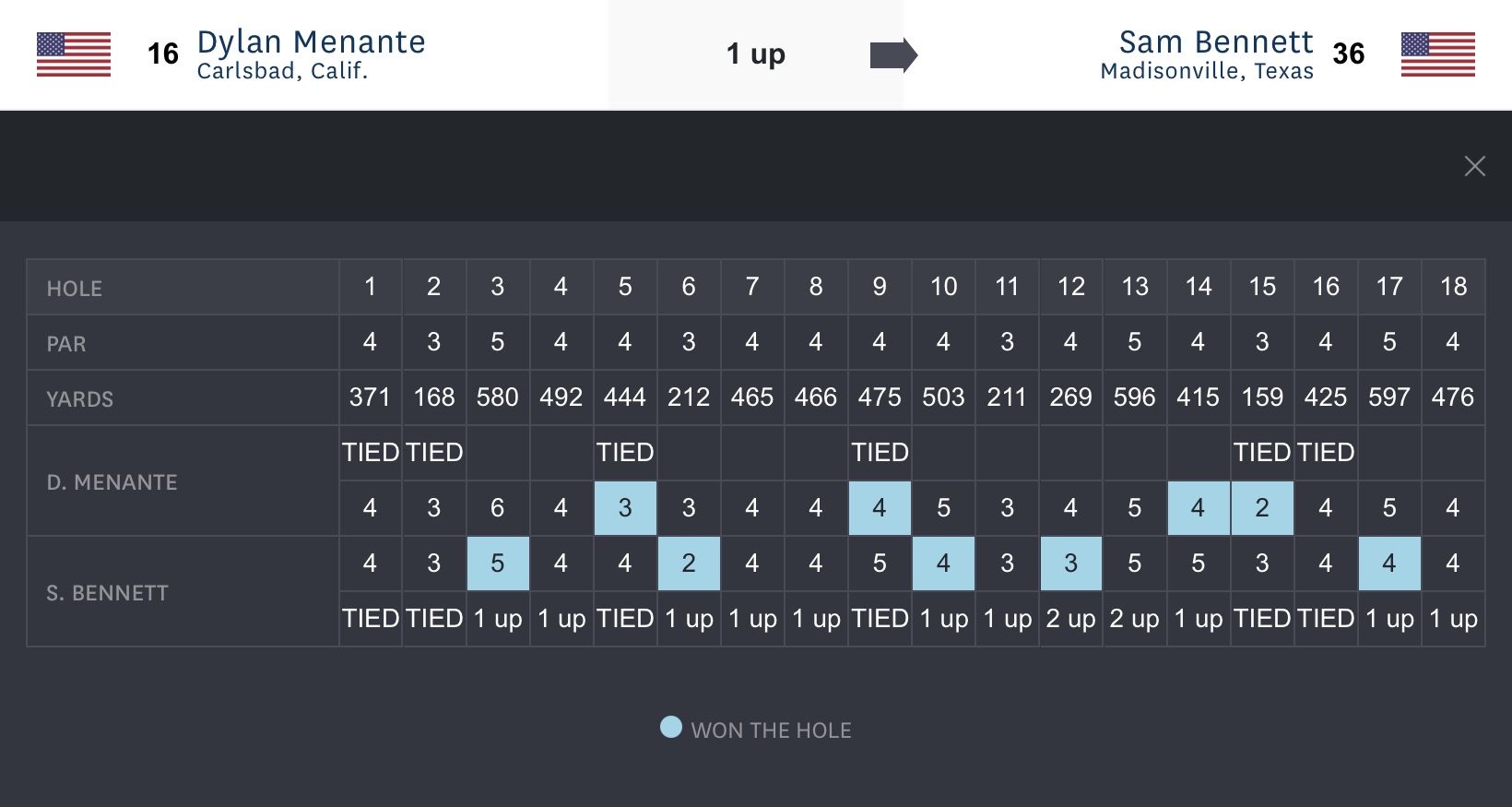Click Menante's highlighted score on hole 5
Screen dimensions: 1512x807
point(625,508)
